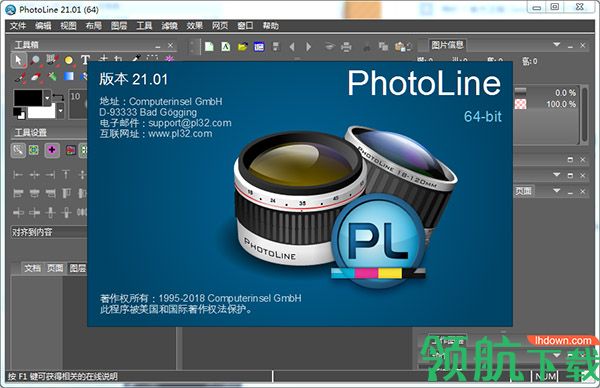
Task: Close the 工具箱 toolbox panel
Action: [x=170, y=46]
